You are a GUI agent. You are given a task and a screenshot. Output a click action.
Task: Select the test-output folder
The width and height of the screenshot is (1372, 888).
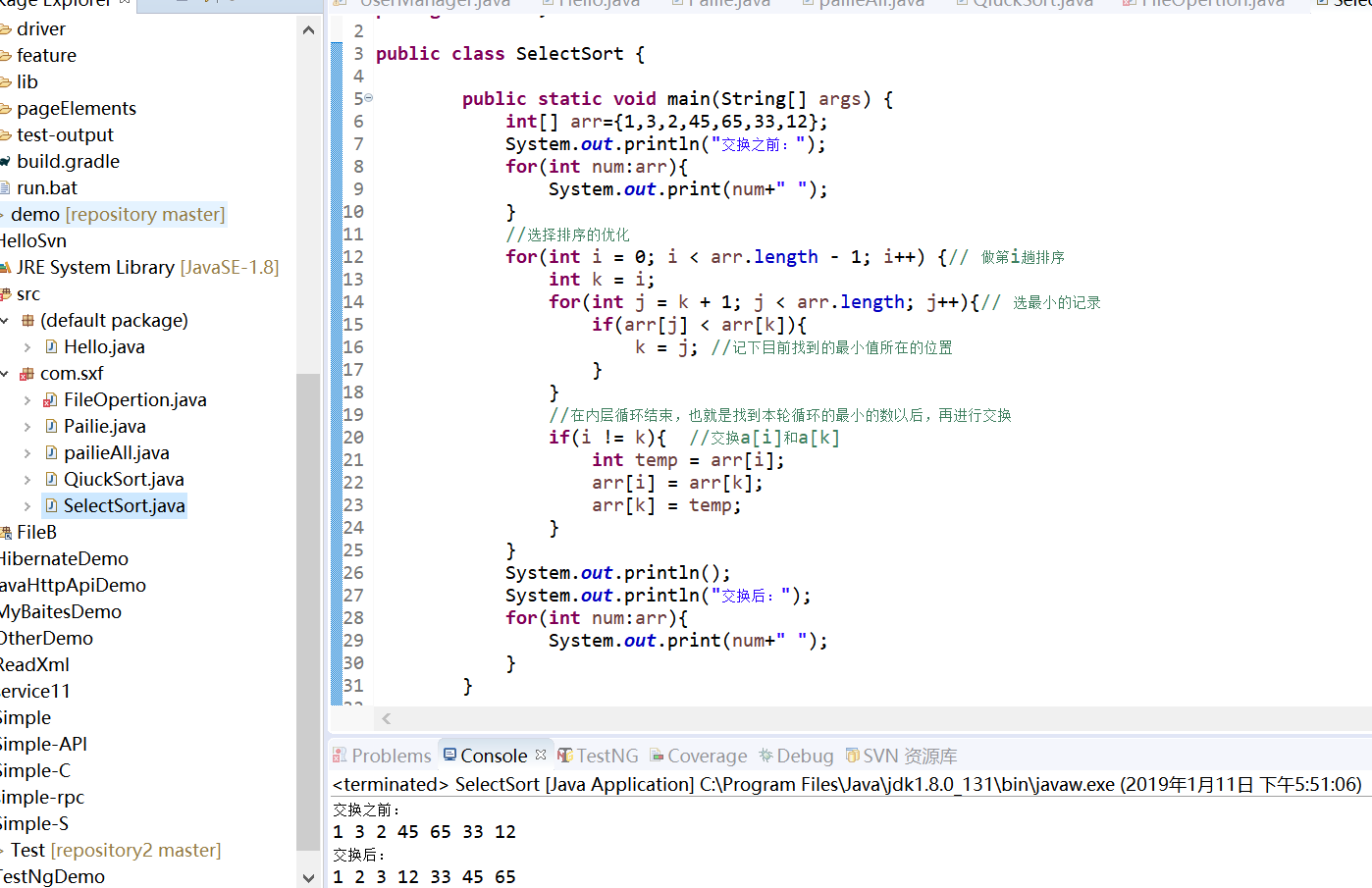65,134
